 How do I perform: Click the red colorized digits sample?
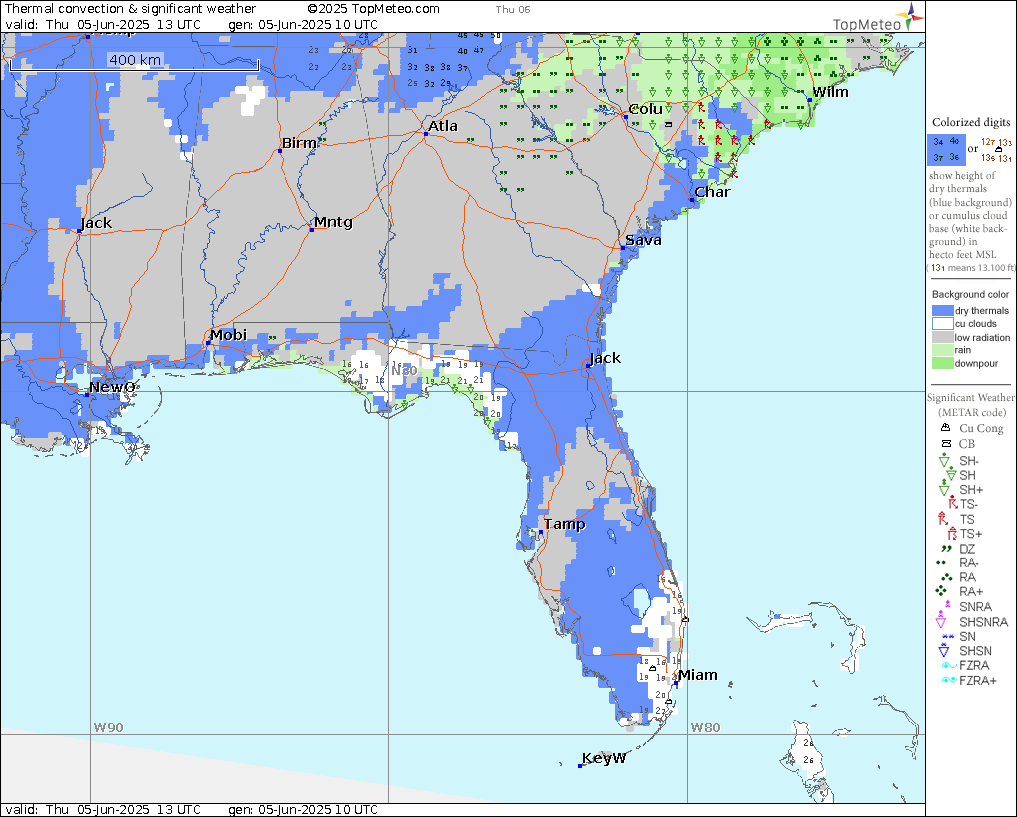tap(996, 150)
